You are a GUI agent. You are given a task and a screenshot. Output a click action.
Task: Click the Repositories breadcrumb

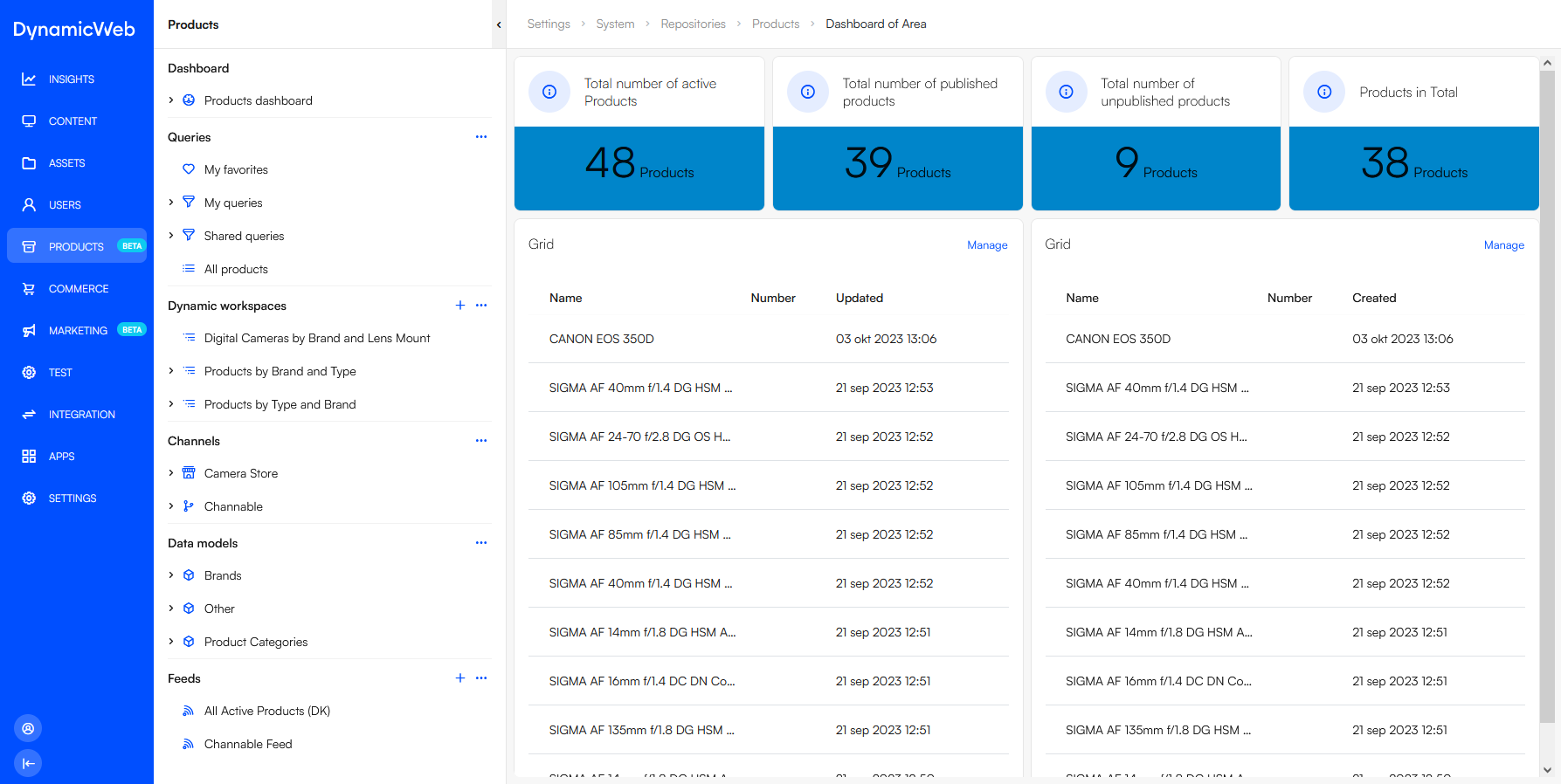coord(693,24)
